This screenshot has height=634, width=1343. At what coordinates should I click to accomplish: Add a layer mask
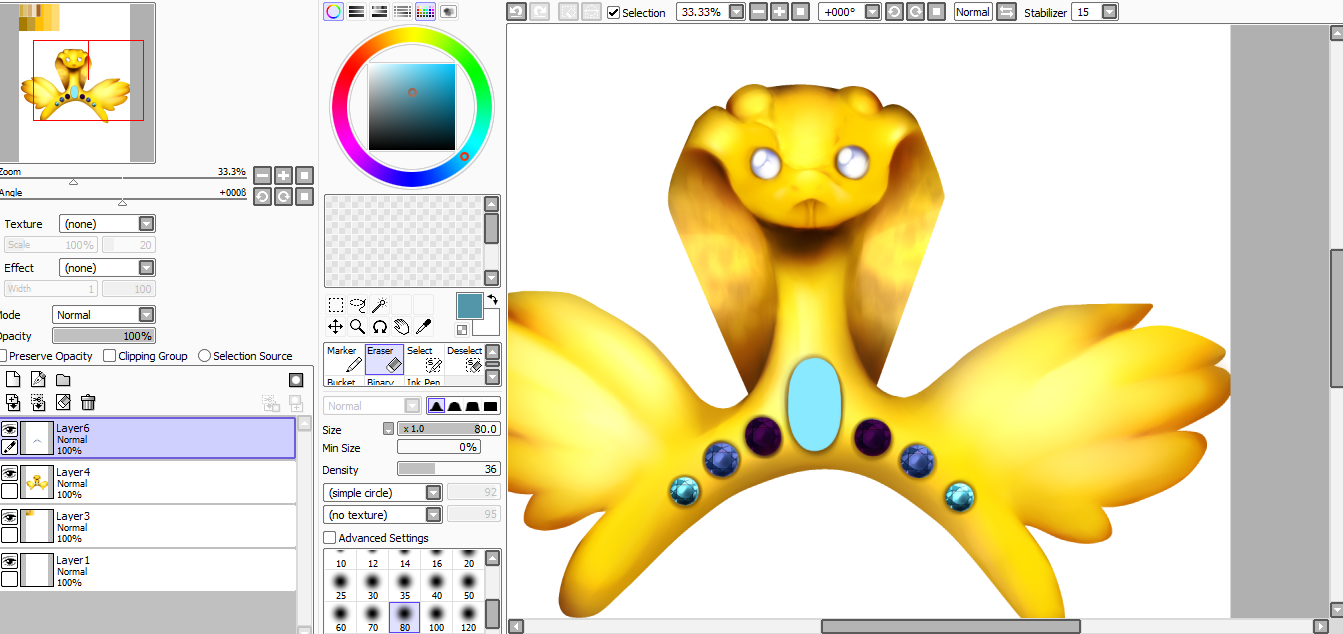pyautogui.click(x=296, y=380)
